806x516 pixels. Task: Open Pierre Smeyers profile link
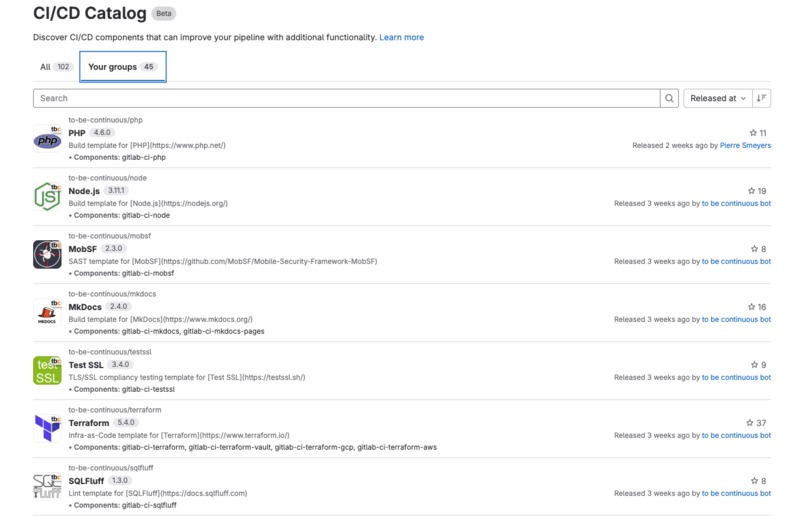(x=745, y=145)
